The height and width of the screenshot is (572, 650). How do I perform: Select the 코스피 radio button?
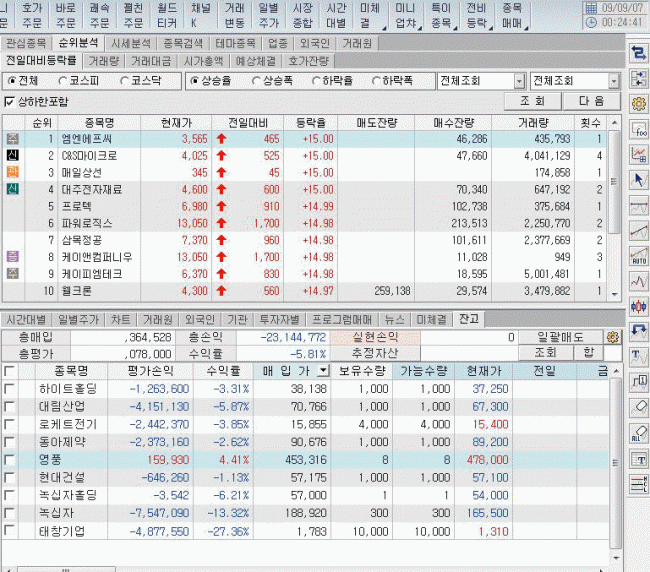coord(64,80)
